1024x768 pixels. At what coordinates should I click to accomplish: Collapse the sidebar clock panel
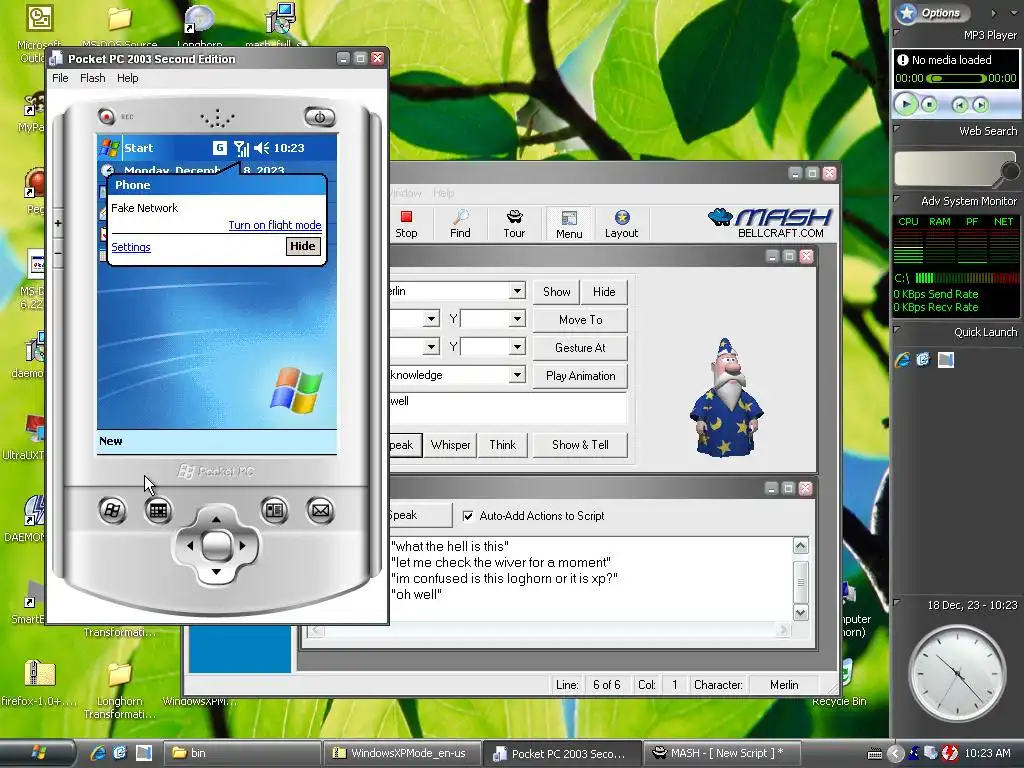click(x=897, y=602)
